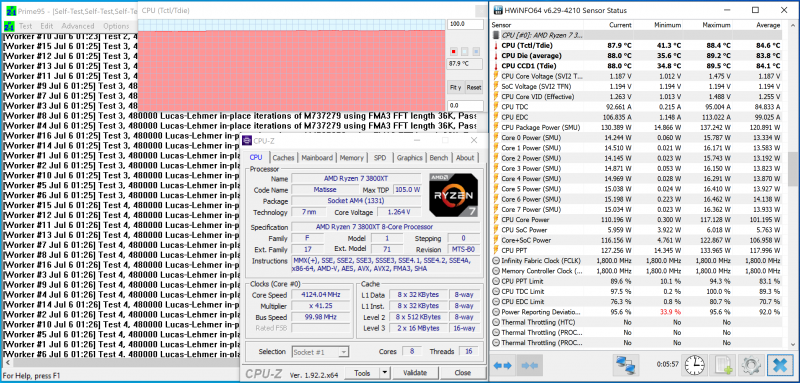Click the AMD Ryzen 7 logo in CPU-Z
The width and height of the screenshot is (800, 383).
[454, 195]
